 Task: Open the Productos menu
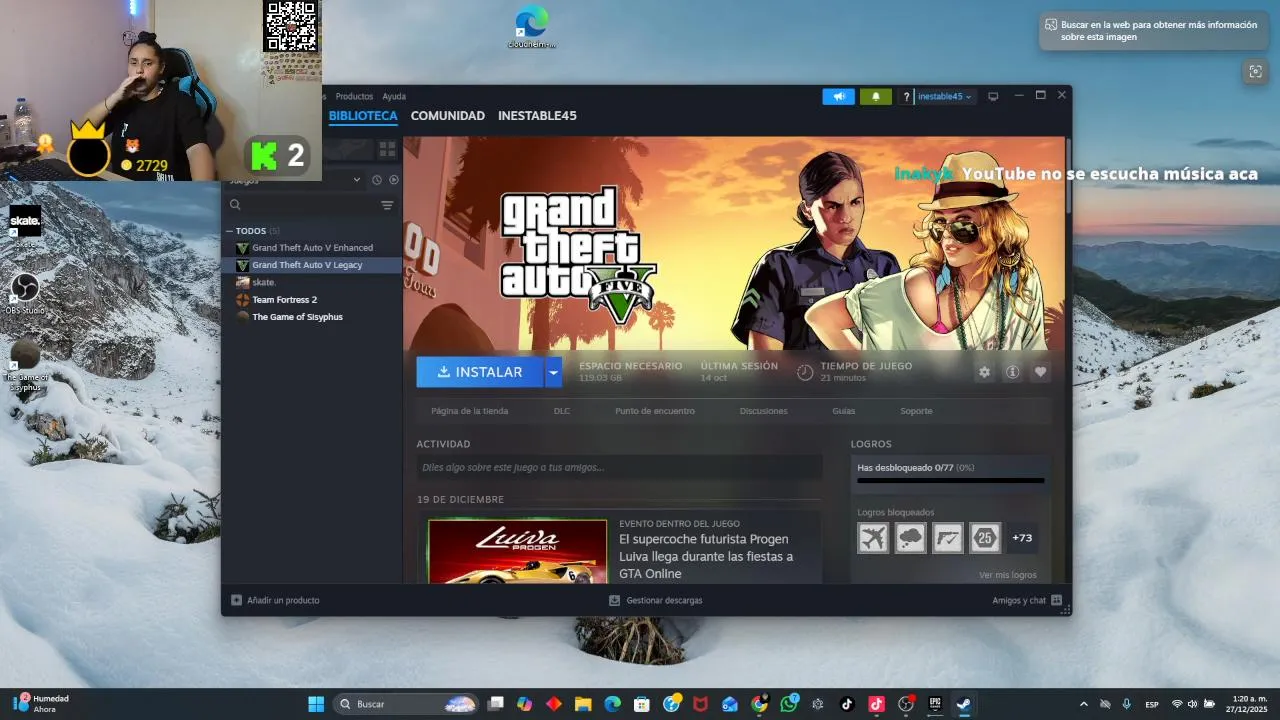[x=354, y=97]
